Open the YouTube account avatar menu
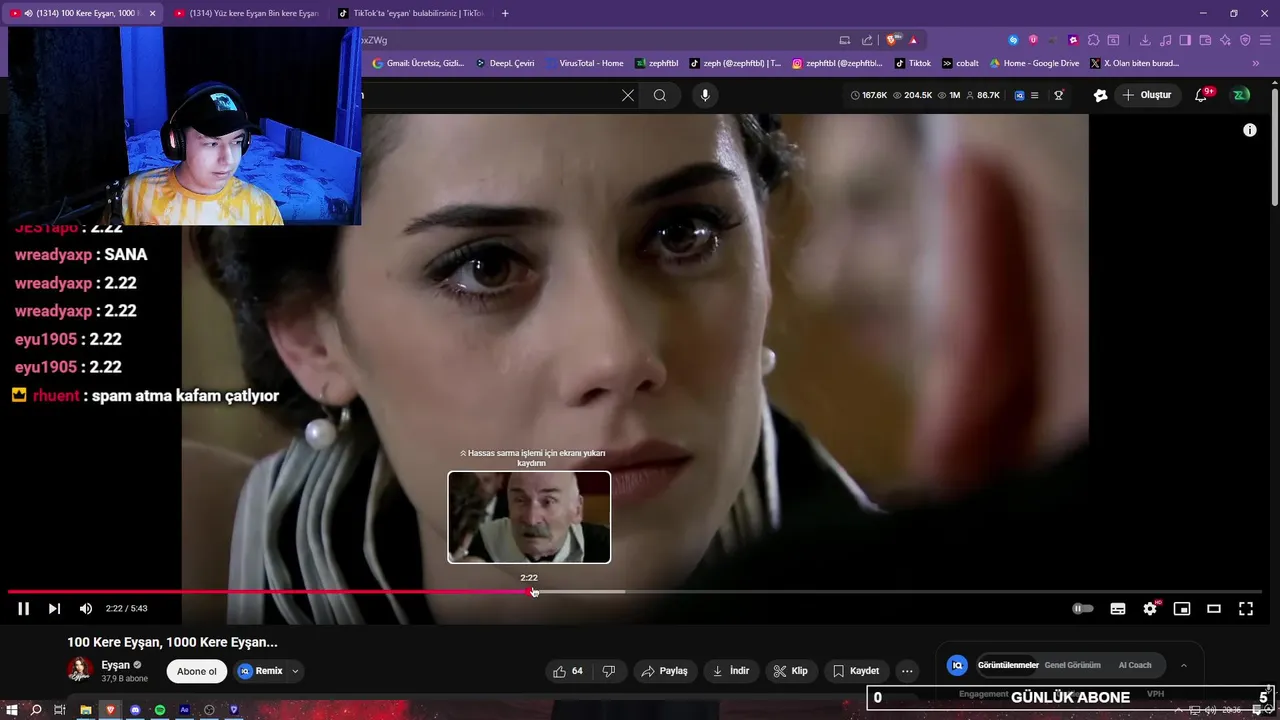This screenshot has height=720, width=1280. [x=1241, y=95]
